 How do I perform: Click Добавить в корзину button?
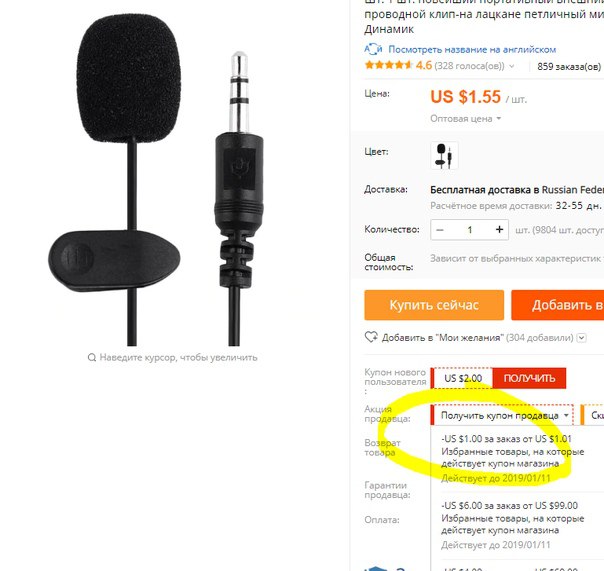558,305
